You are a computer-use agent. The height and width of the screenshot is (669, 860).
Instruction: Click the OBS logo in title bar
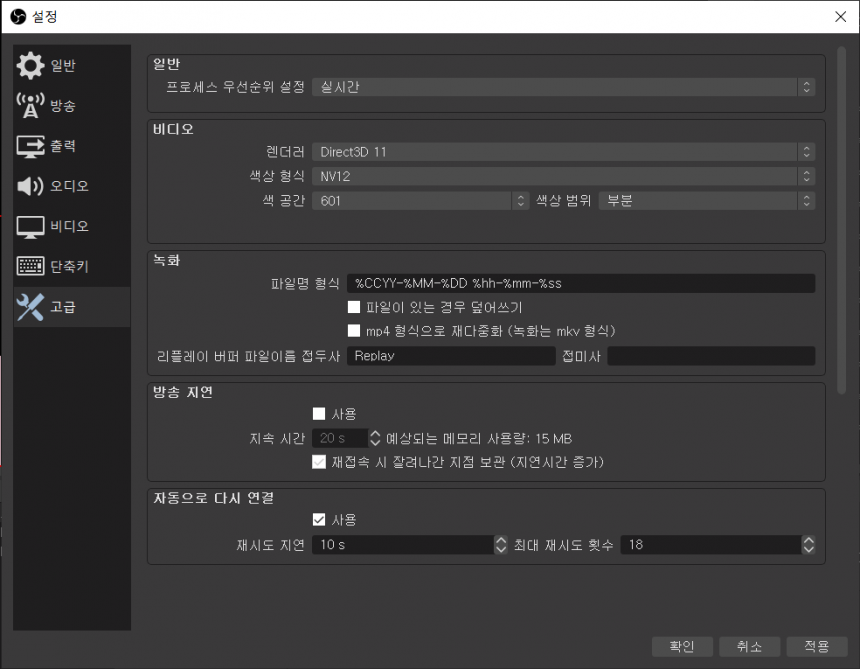pos(17,16)
